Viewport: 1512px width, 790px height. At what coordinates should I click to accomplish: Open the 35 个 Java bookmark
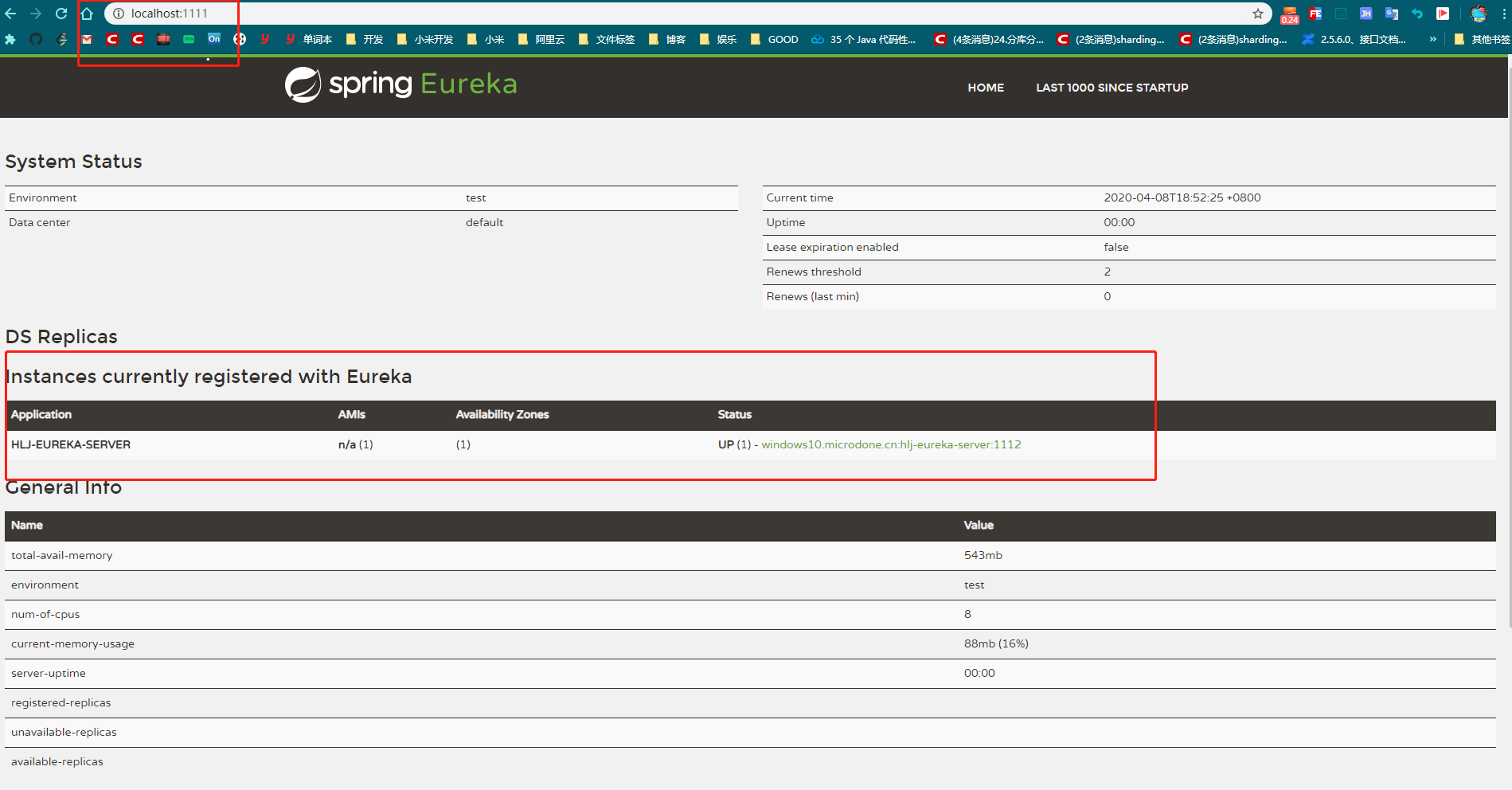pos(864,39)
